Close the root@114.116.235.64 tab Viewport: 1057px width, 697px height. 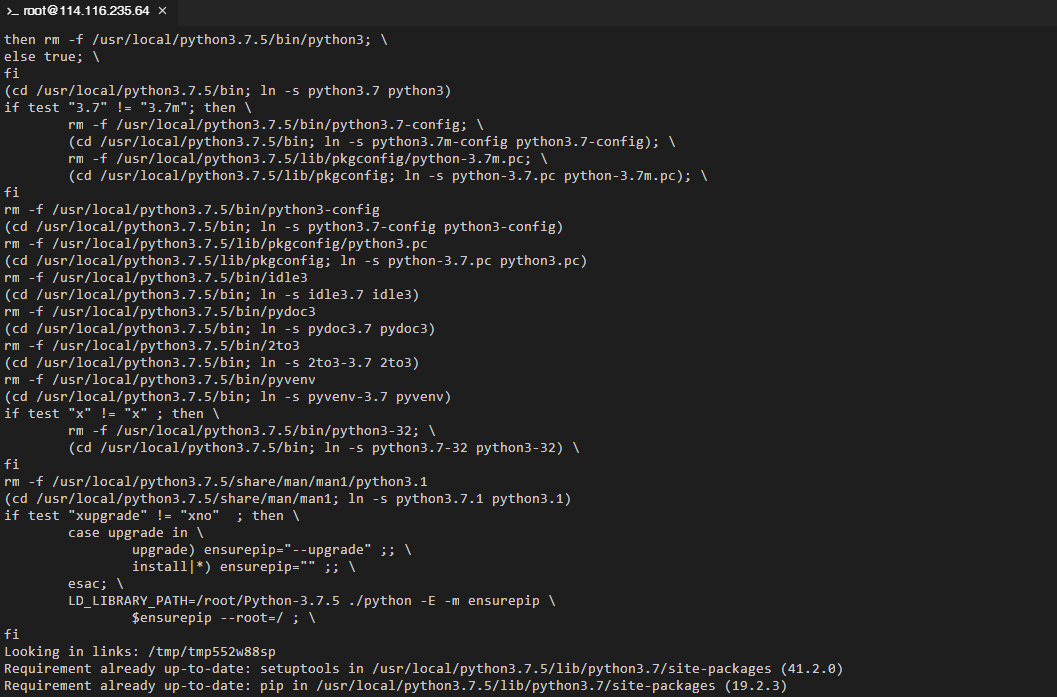[x=162, y=11]
